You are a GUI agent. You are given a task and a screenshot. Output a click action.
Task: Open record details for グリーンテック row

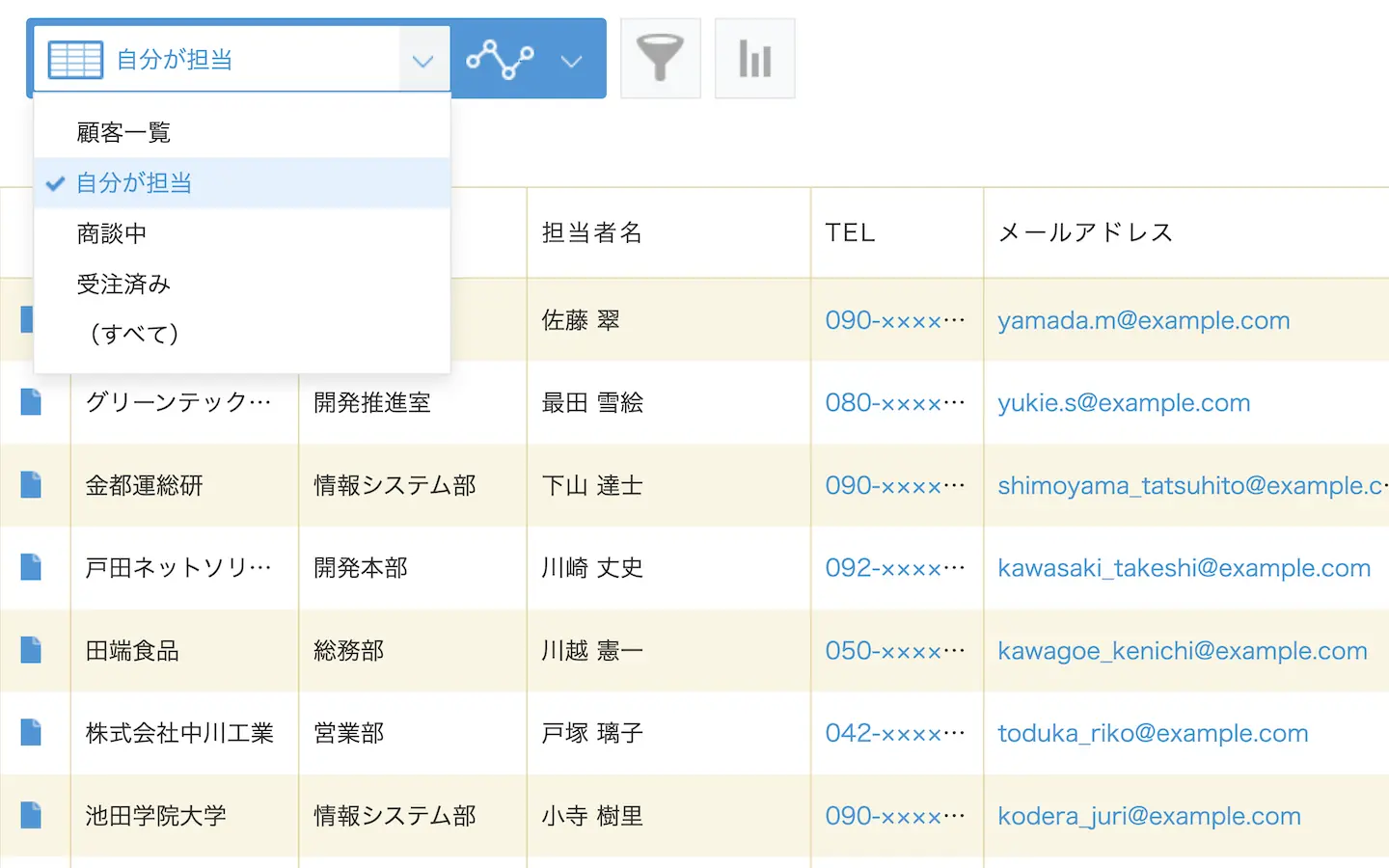tap(31, 402)
